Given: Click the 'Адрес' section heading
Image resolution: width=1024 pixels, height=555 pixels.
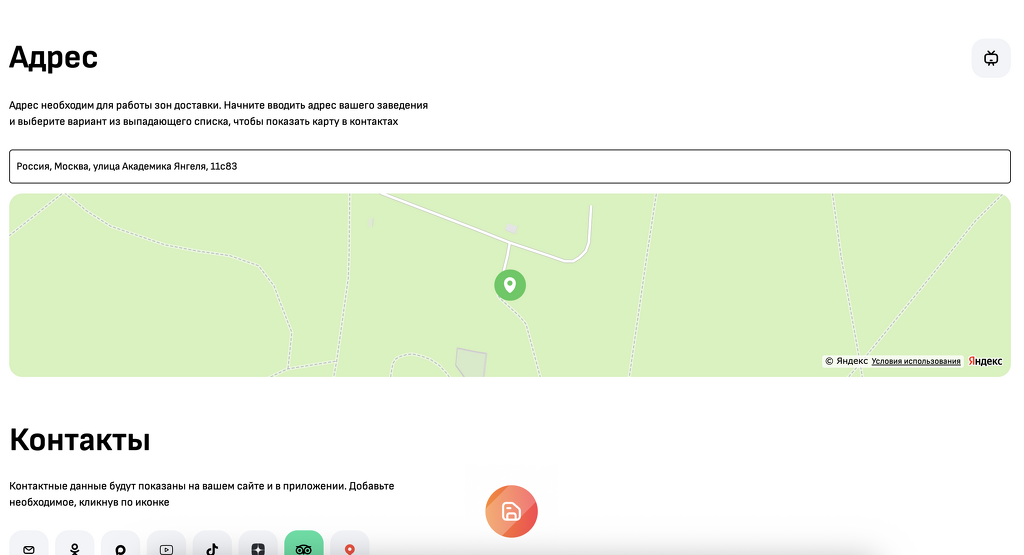Looking at the screenshot, I should click(x=54, y=57).
